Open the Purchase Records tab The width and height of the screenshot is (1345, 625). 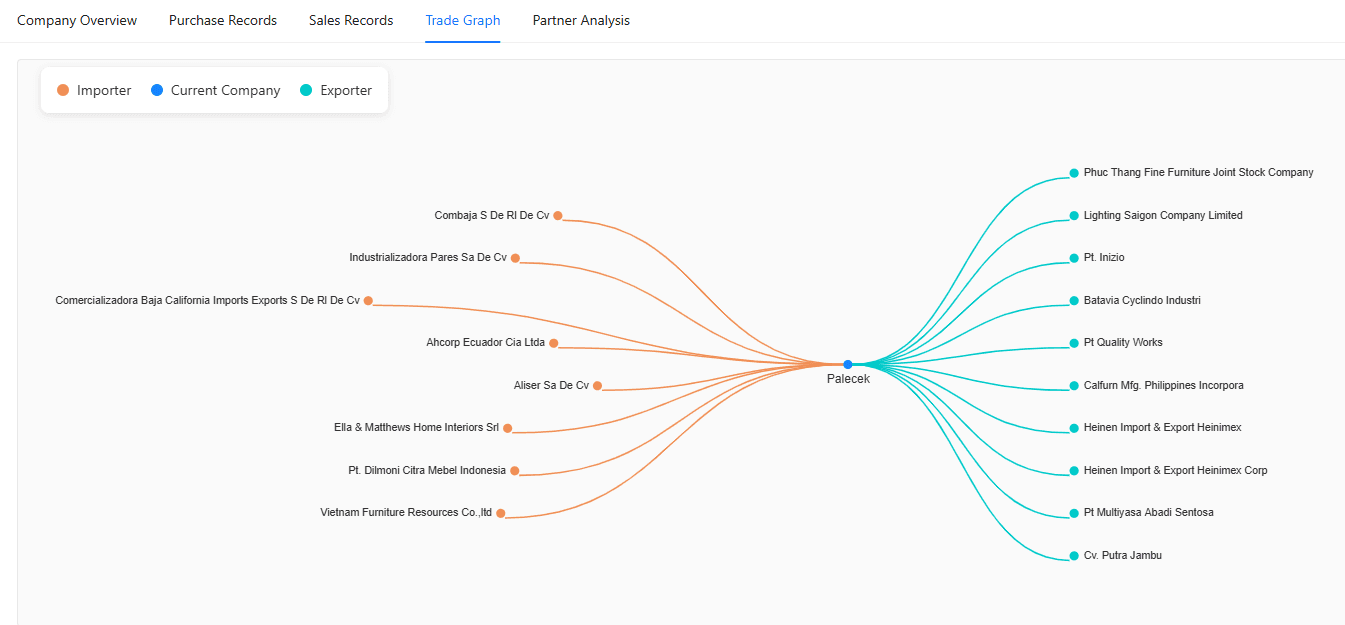coord(223,20)
